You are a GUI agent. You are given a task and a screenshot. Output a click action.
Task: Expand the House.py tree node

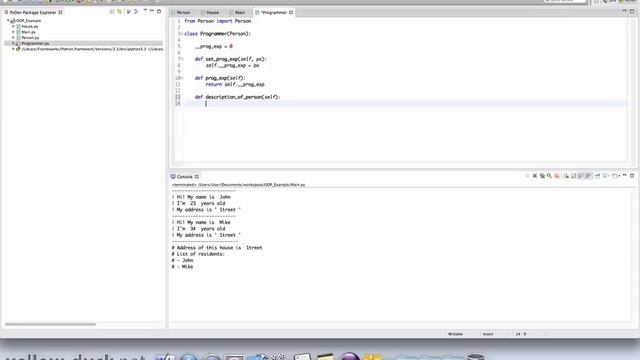(13, 26)
